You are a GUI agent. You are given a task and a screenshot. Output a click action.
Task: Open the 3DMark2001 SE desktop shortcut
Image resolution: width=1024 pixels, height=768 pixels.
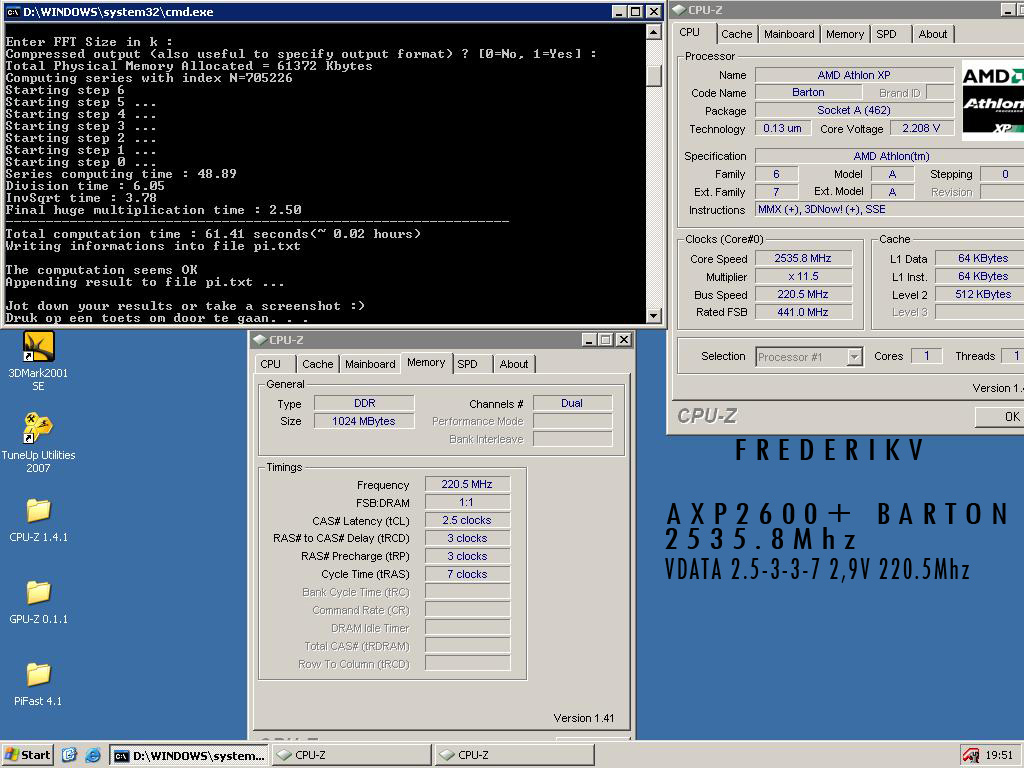[x=38, y=360]
